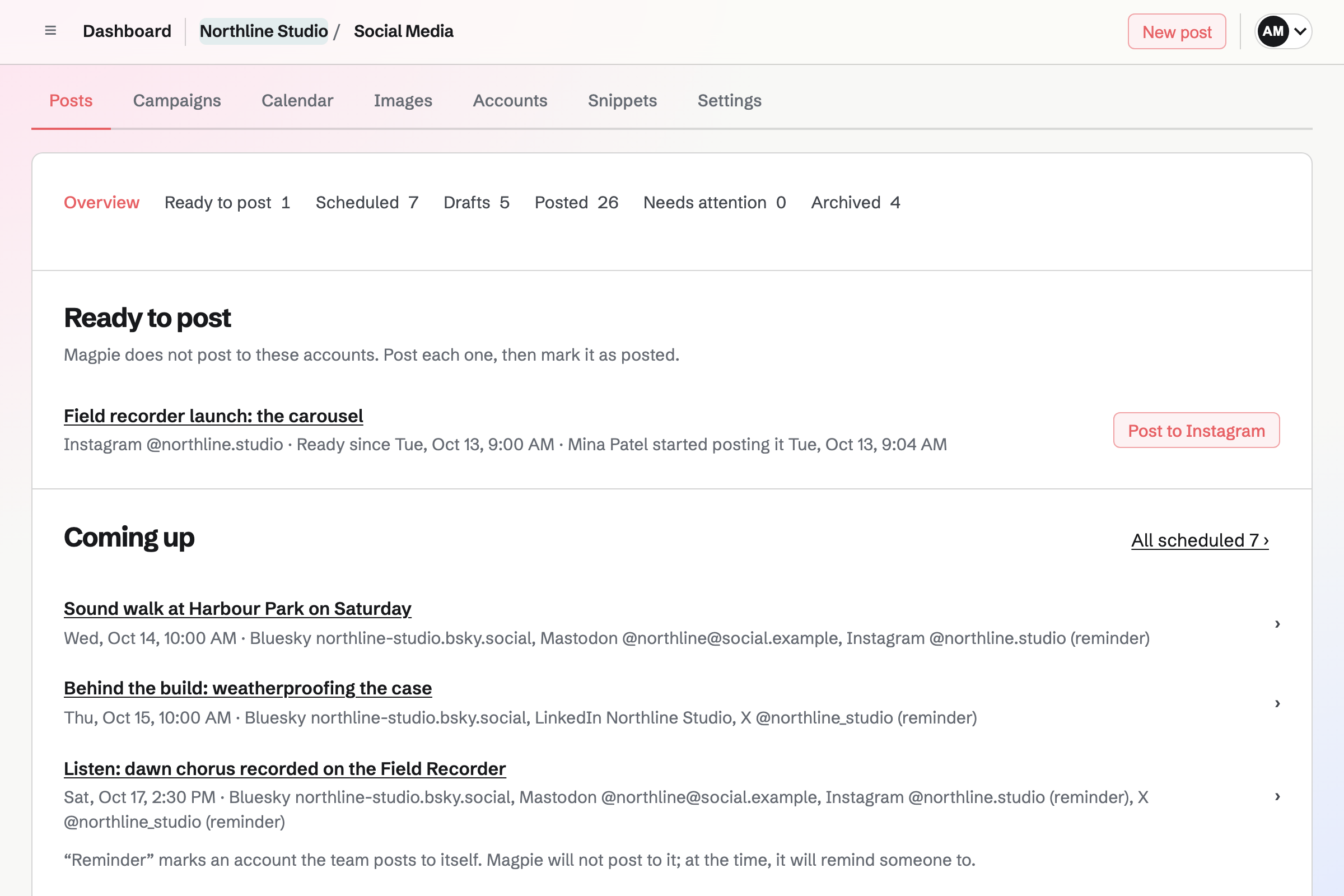Screen dimensions: 1344x896
Task: Click 'Wed, Oct 14, 10:00 AM' schedule text
Action: (x=606, y=638)
